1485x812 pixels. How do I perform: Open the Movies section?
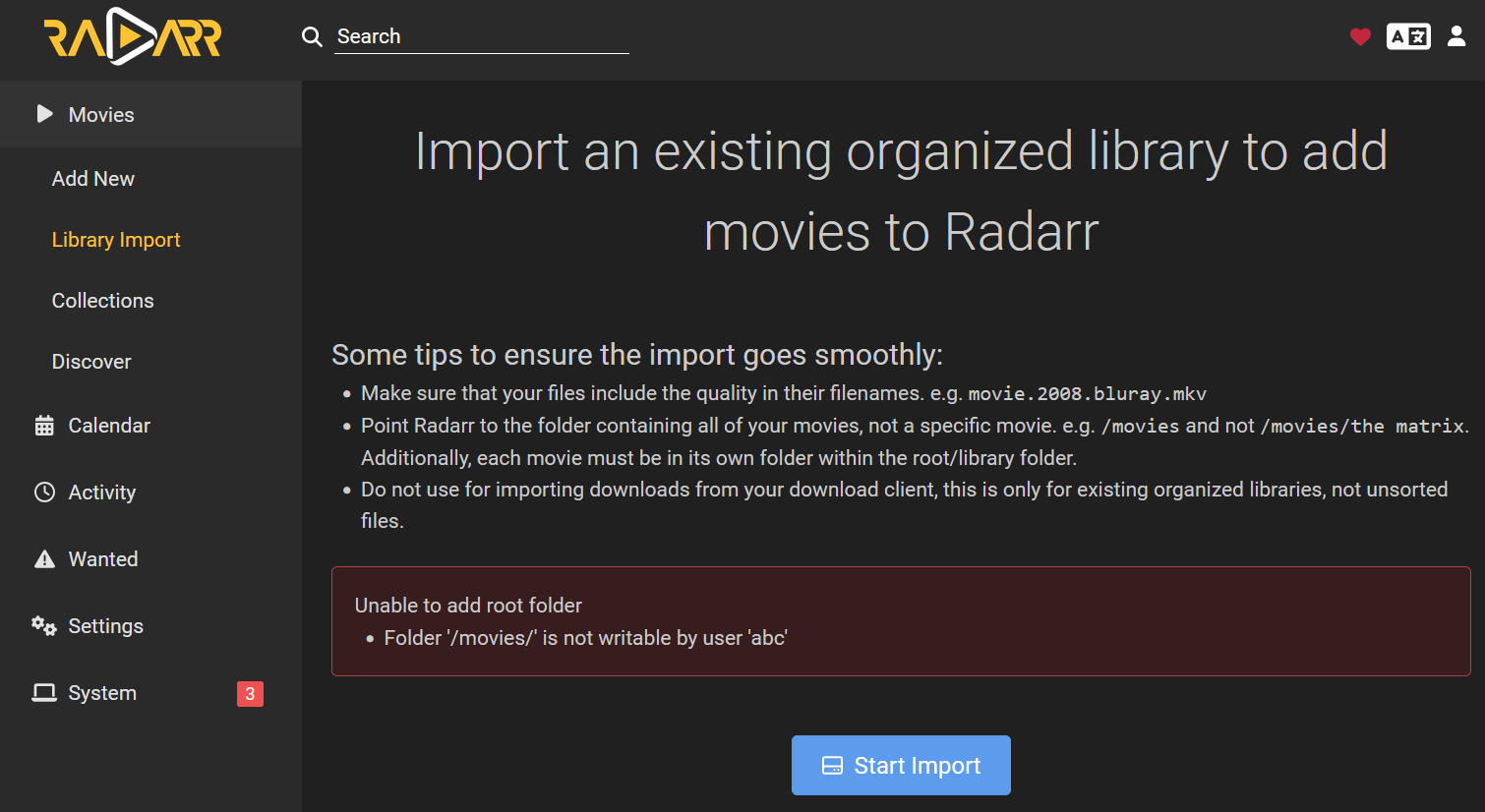click(150, 114)
